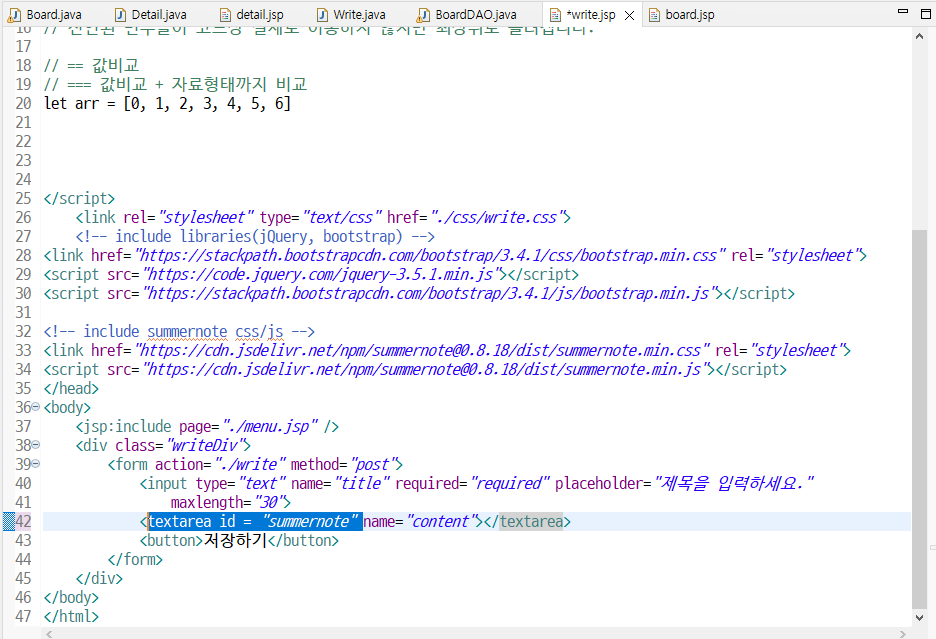The height and width of the screenshot is (639, 936).
Task: Click the './write' form action value
Action: (x=250, y=465)
